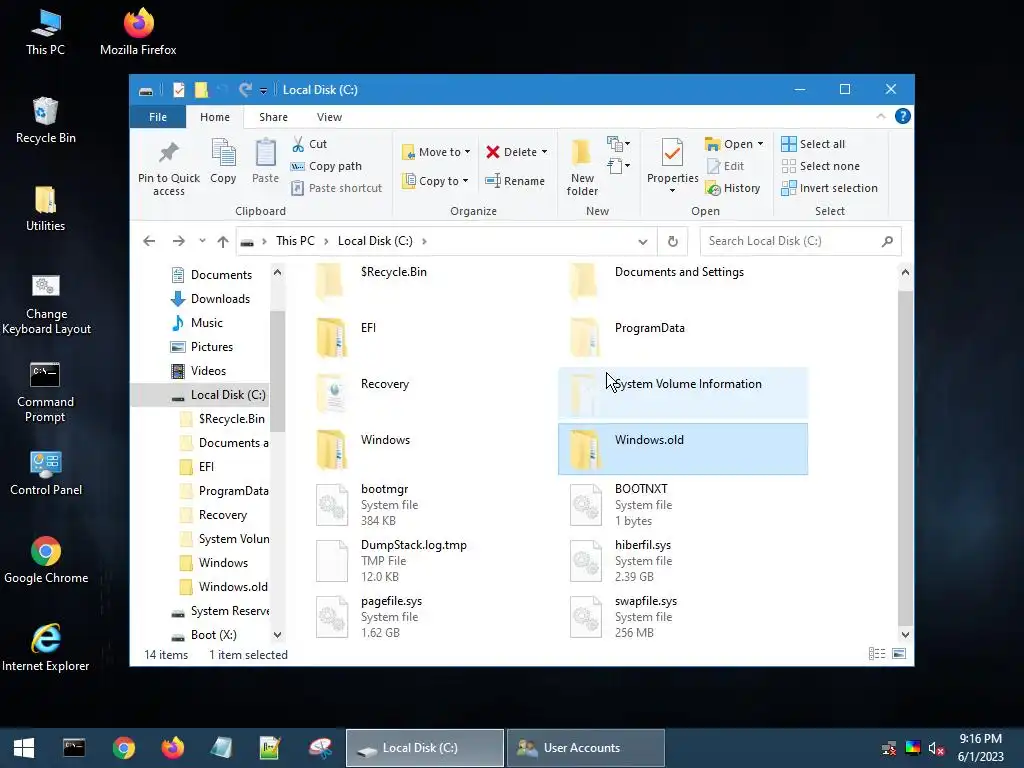Click Paste shortcut command
This screenshot has height=768, width=1024.
pyautogui.click(x=336, y=188)
